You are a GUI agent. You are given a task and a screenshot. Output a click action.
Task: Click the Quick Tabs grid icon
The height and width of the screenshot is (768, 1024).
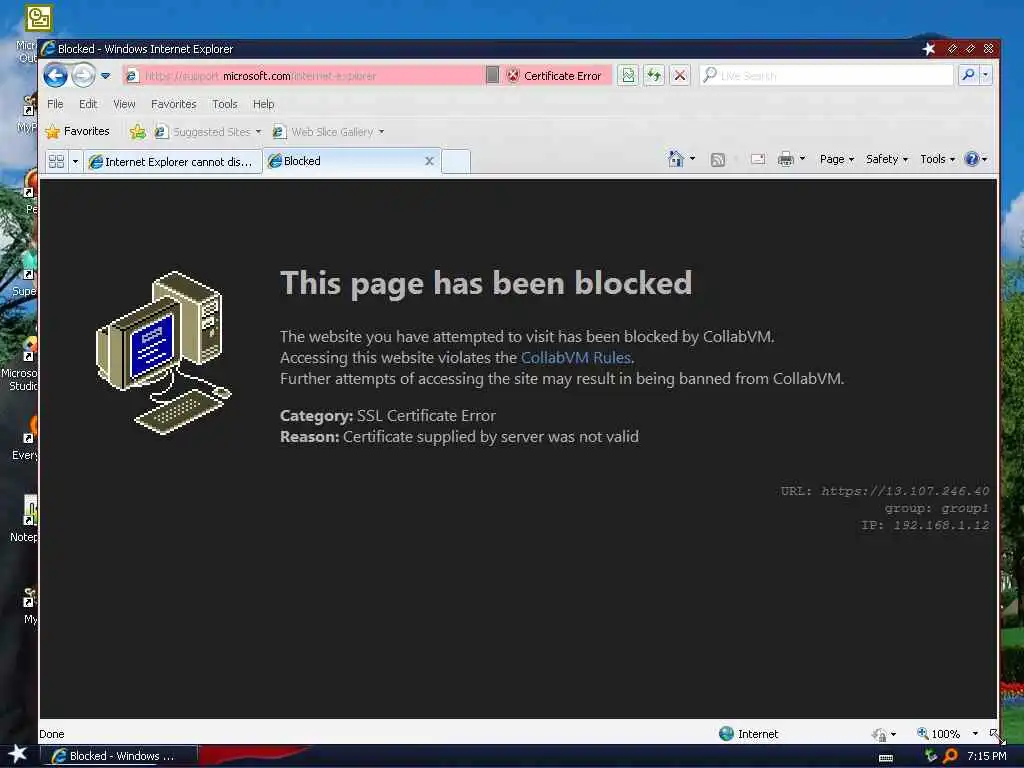tap(57, 161)
